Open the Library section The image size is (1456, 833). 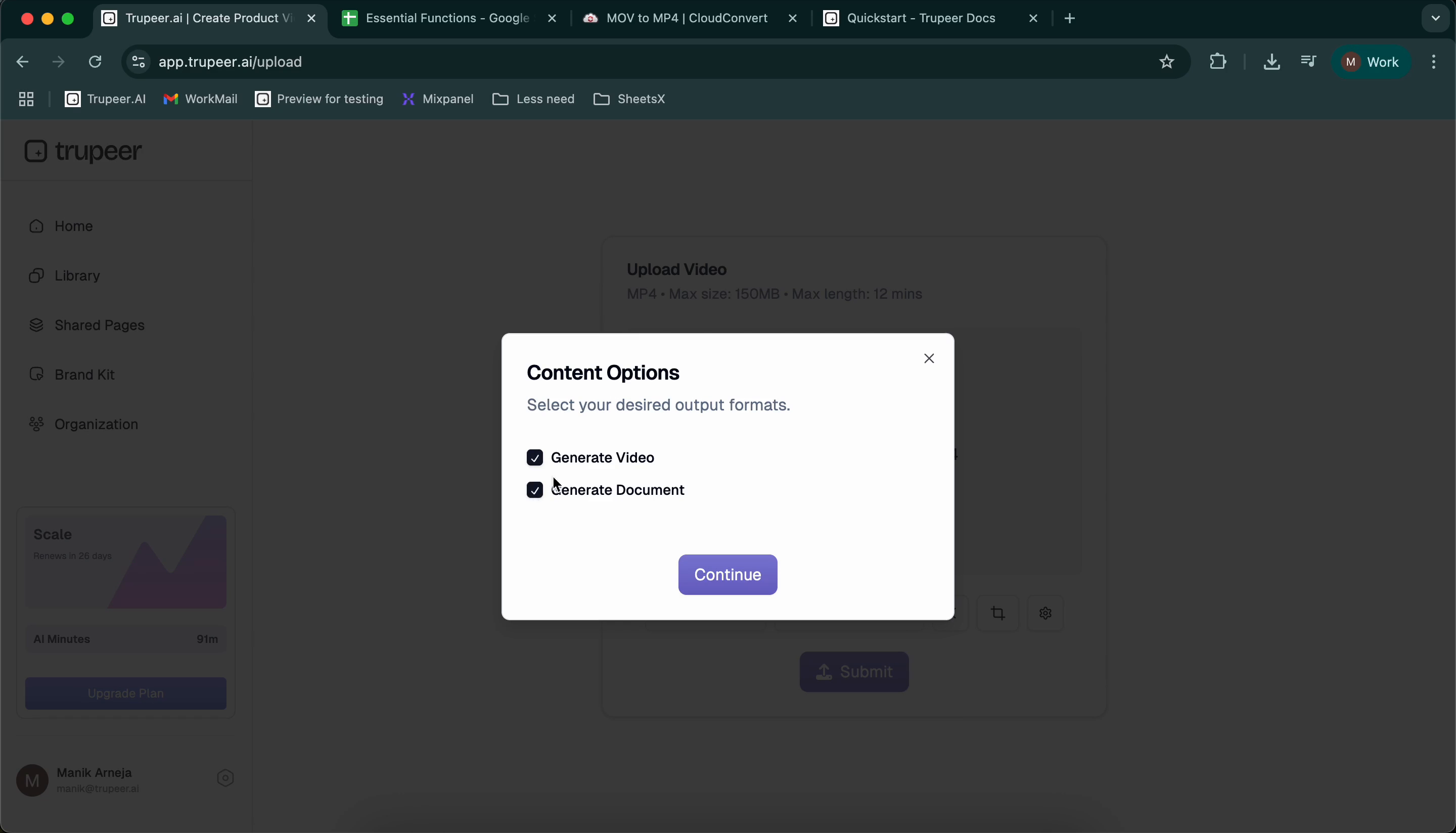(x=77, y=275)
